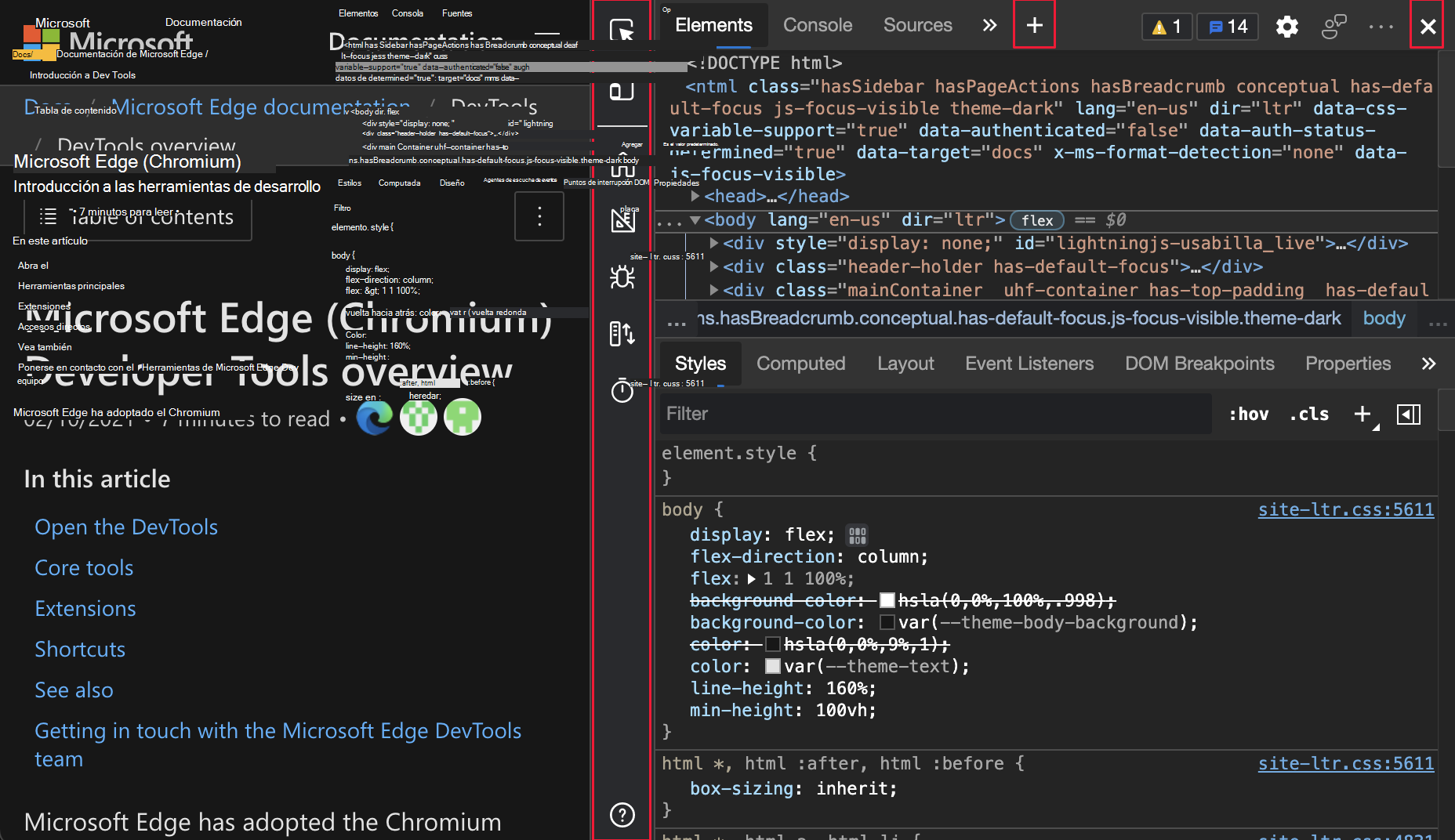Open the flexbox editor icon beside display: flex
Screen dimensions: 1455x840
point(858,535)
